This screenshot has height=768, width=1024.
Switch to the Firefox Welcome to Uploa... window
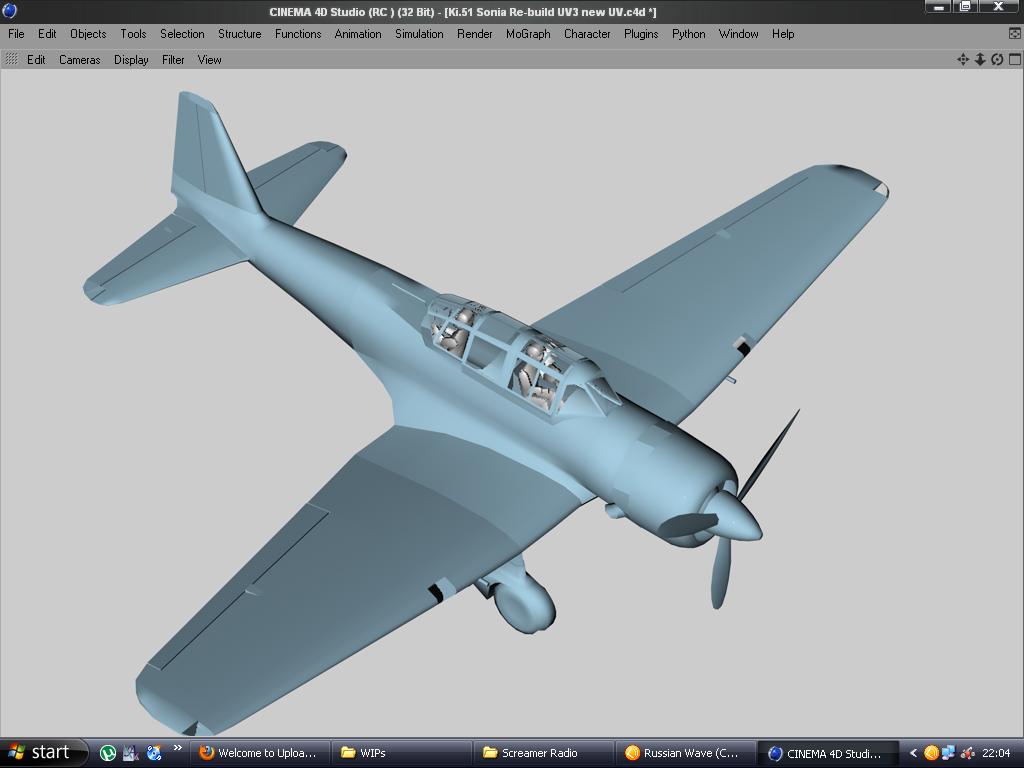pyautogui.click(x=258, y=753)
